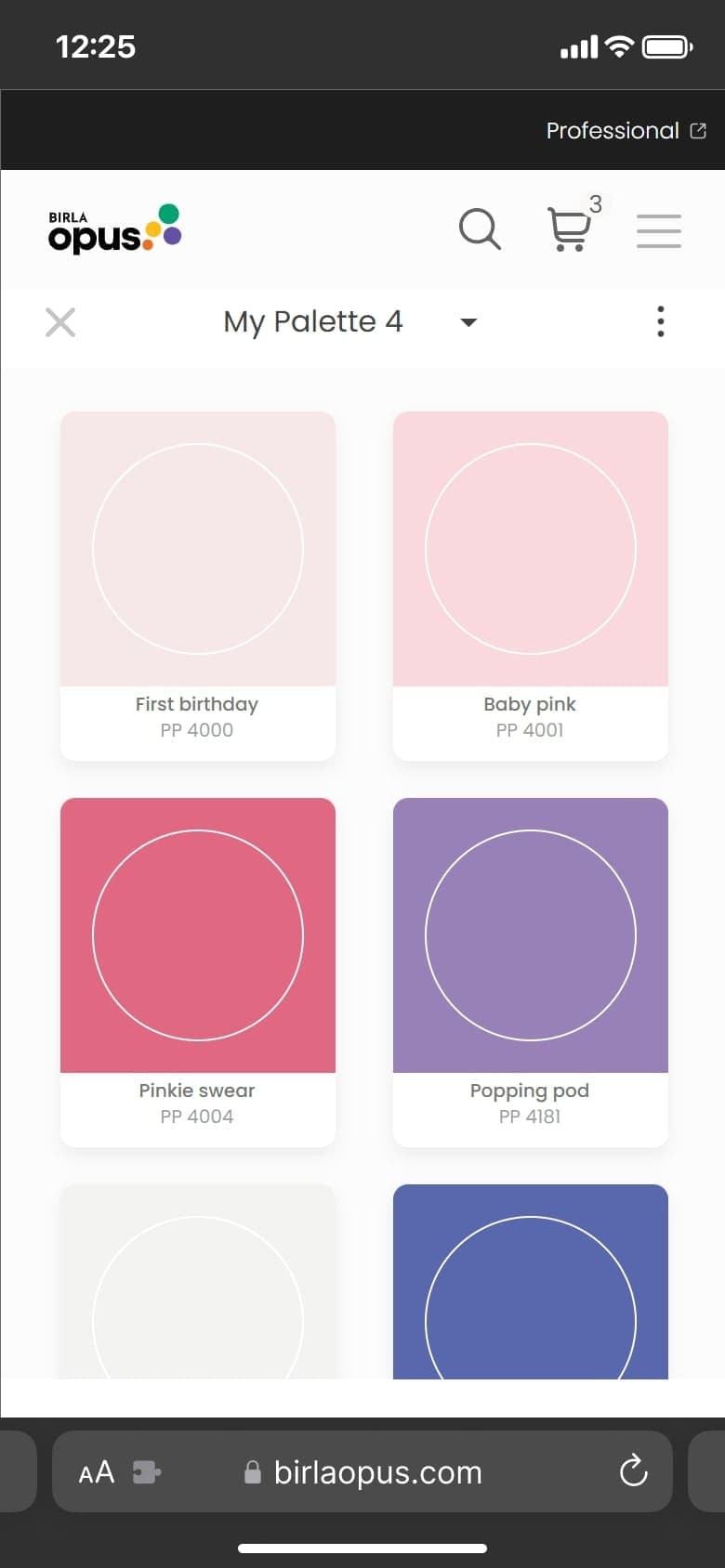Pick the light grey color card
725x1568 pixels.
[198, 1282]
